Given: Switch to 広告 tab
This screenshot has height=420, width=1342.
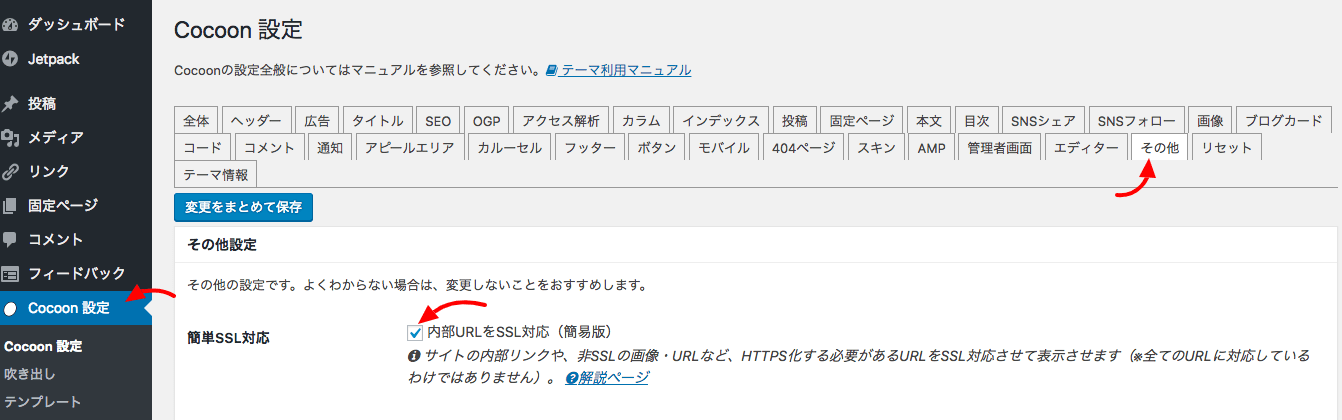Looking at the screenshot, I should pyautogui.click(x=318, y=120).
